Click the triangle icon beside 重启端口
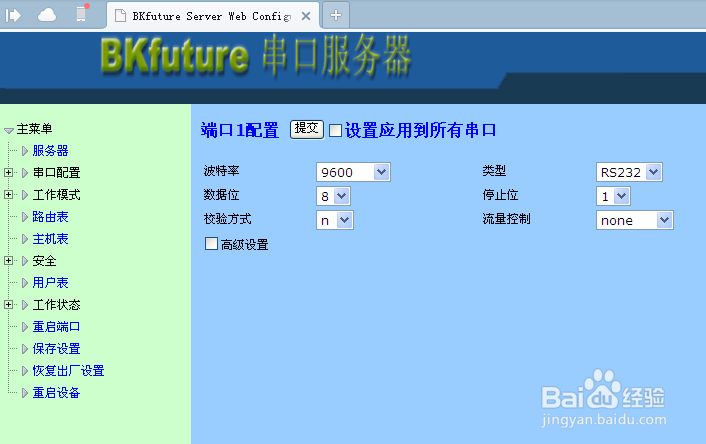Image resolution: width=706 pixels, height=444 pixels. [x=25, y=327]
